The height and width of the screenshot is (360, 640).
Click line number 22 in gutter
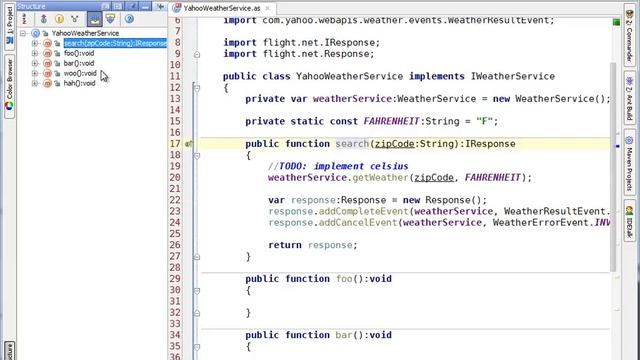175,200
